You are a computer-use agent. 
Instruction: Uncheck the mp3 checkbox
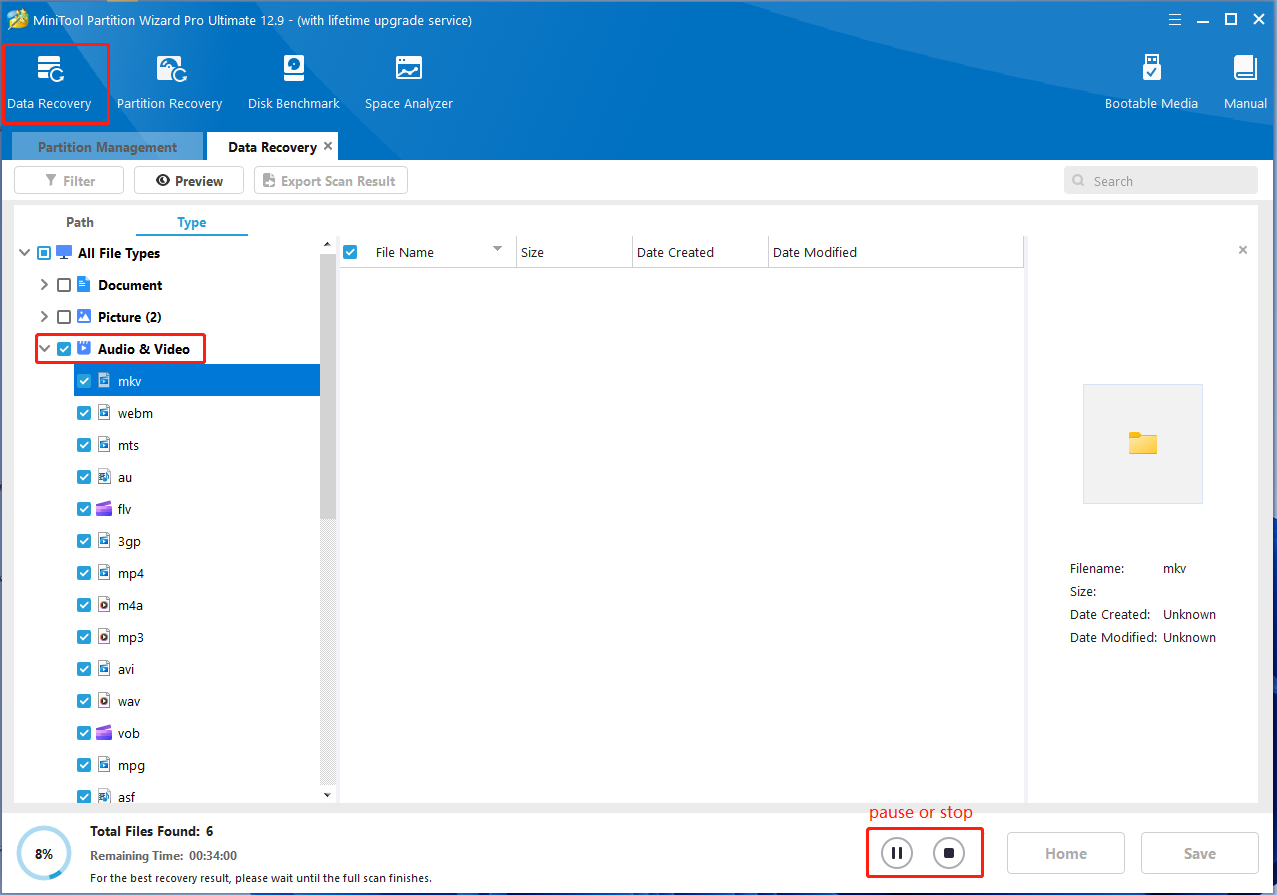tap(84, 637)
